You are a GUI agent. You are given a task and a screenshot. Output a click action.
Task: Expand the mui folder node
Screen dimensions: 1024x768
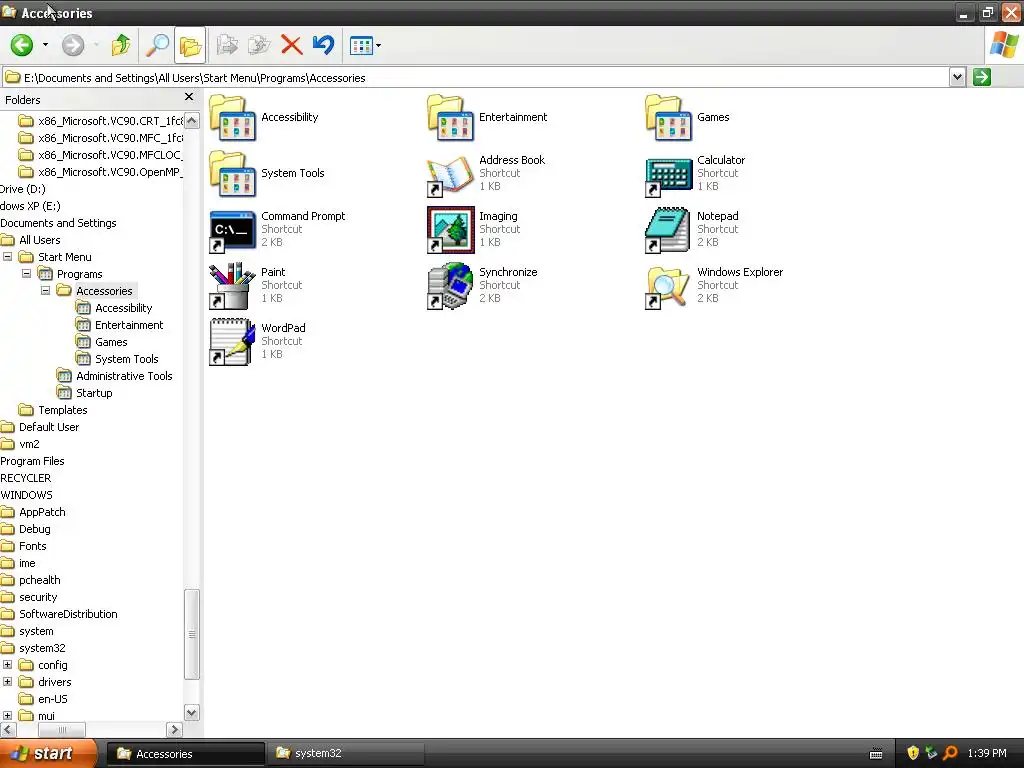tap(7, 716)
